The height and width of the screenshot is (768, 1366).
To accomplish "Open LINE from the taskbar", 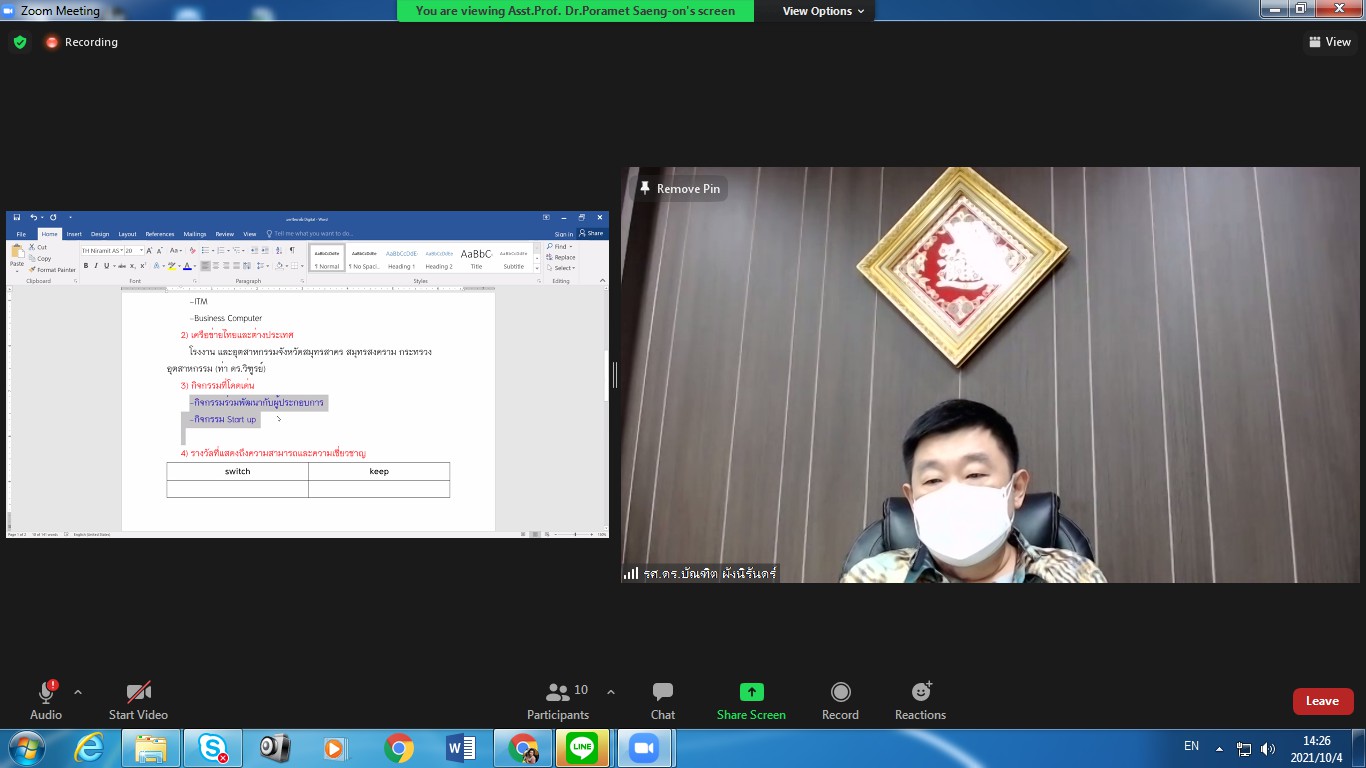I will tap(582, 748).
